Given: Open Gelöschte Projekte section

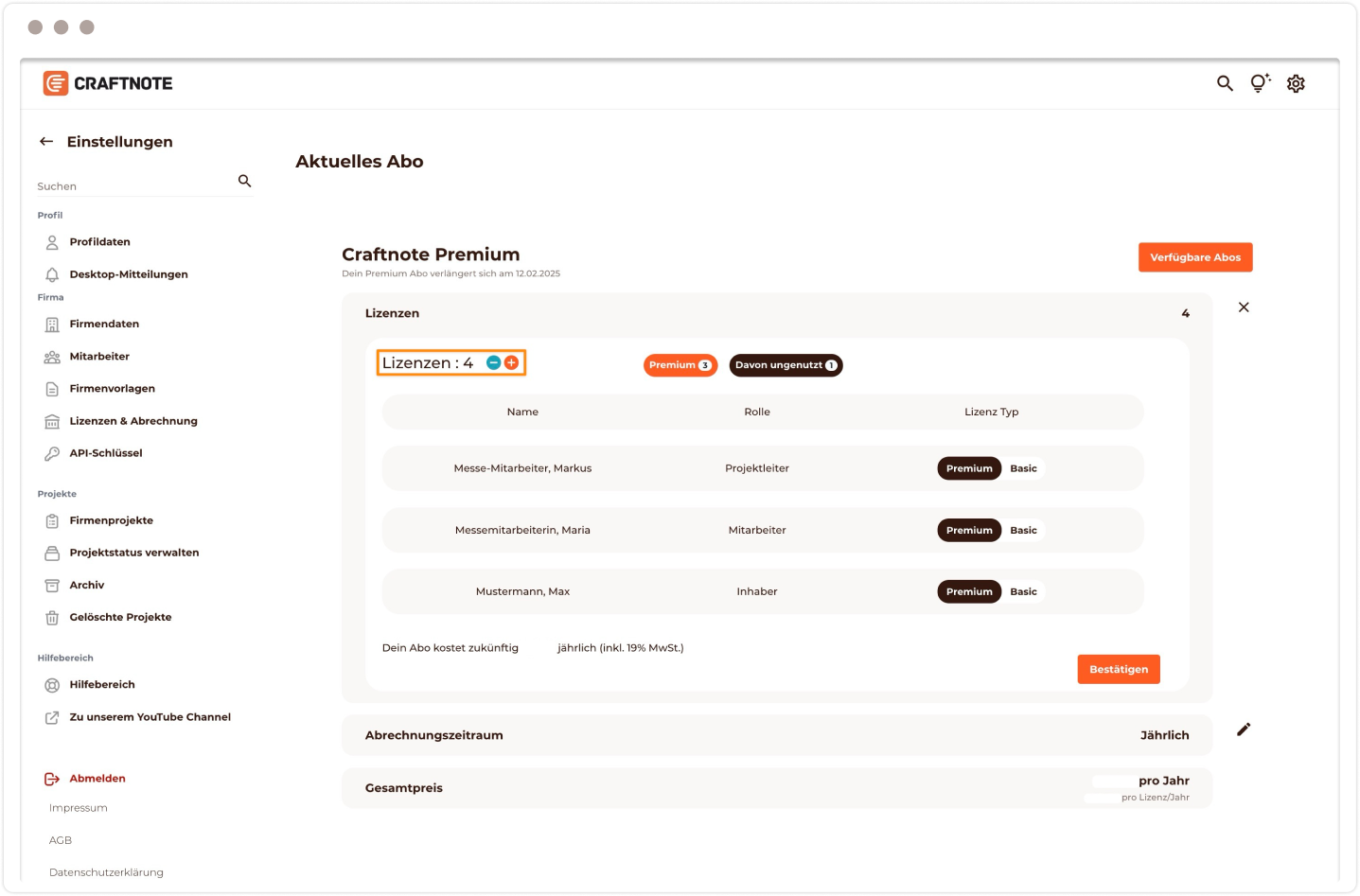Looking at the screenshot, I should 120,618.
